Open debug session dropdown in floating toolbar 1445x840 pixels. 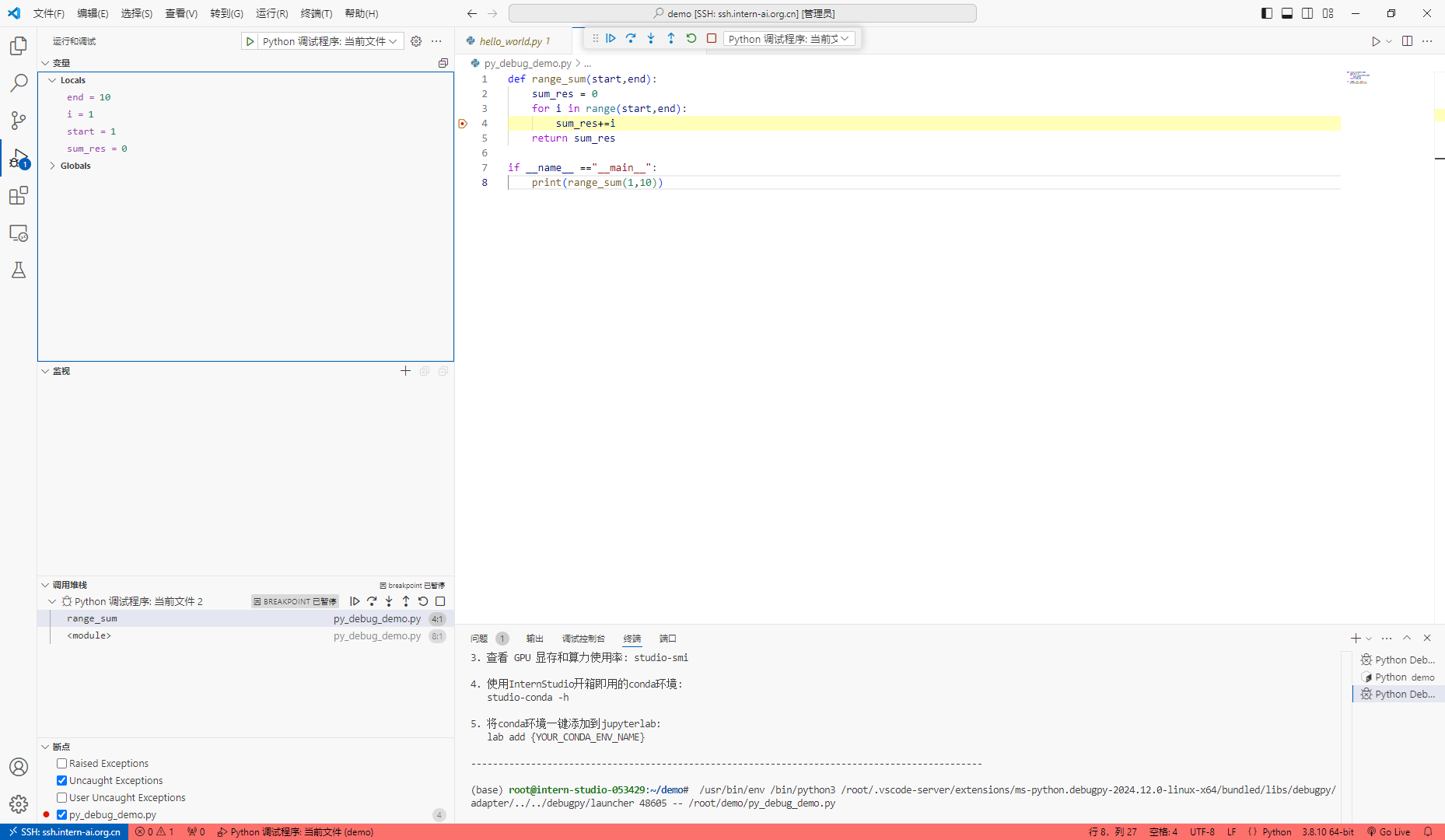point(789,39)
